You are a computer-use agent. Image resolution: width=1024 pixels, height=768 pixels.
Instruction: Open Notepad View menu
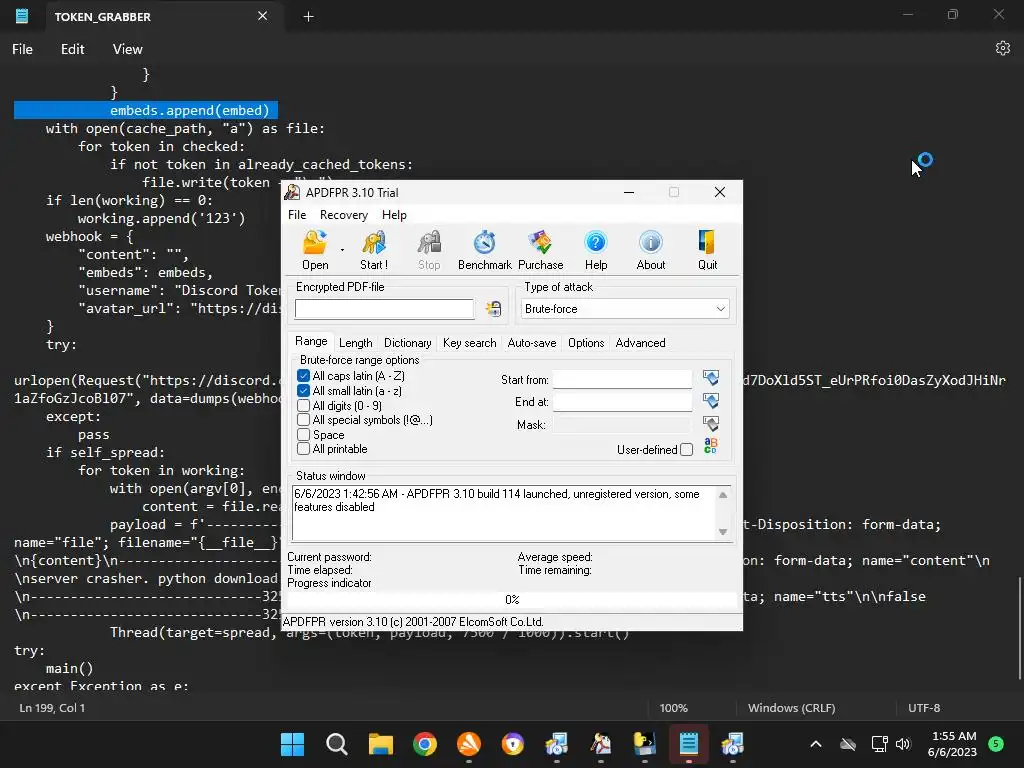pyautogui.click(x=127, y=49)
